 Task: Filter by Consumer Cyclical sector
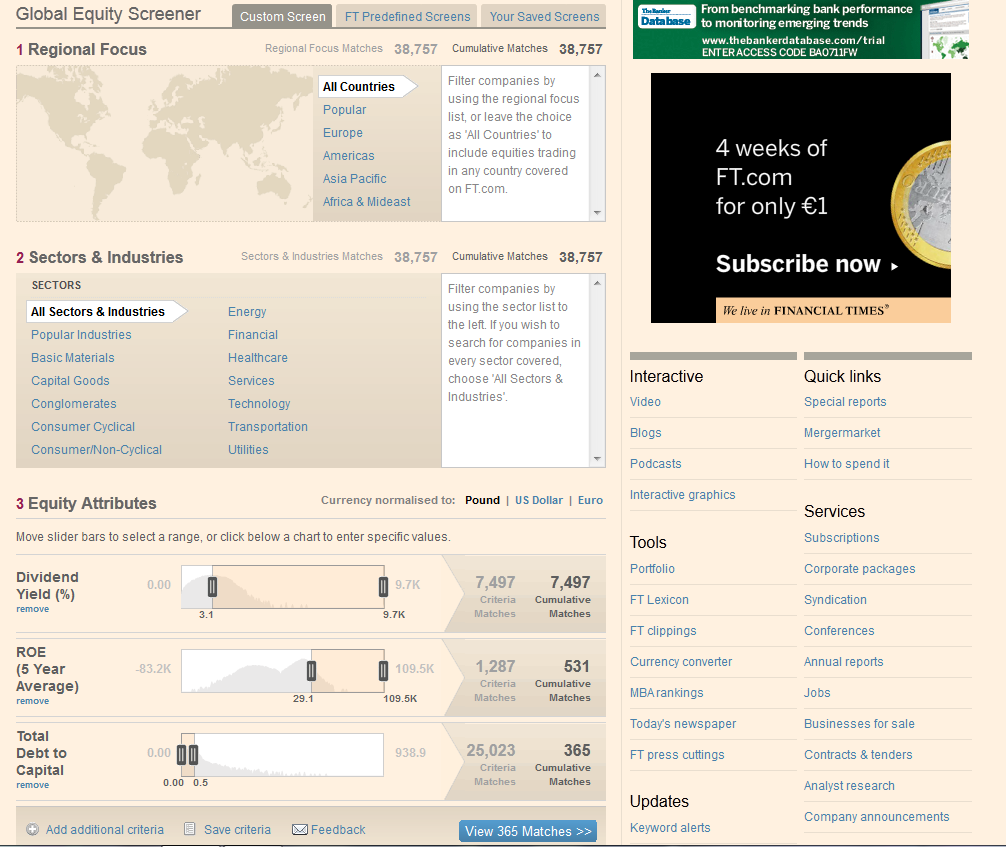coord(83,427)
